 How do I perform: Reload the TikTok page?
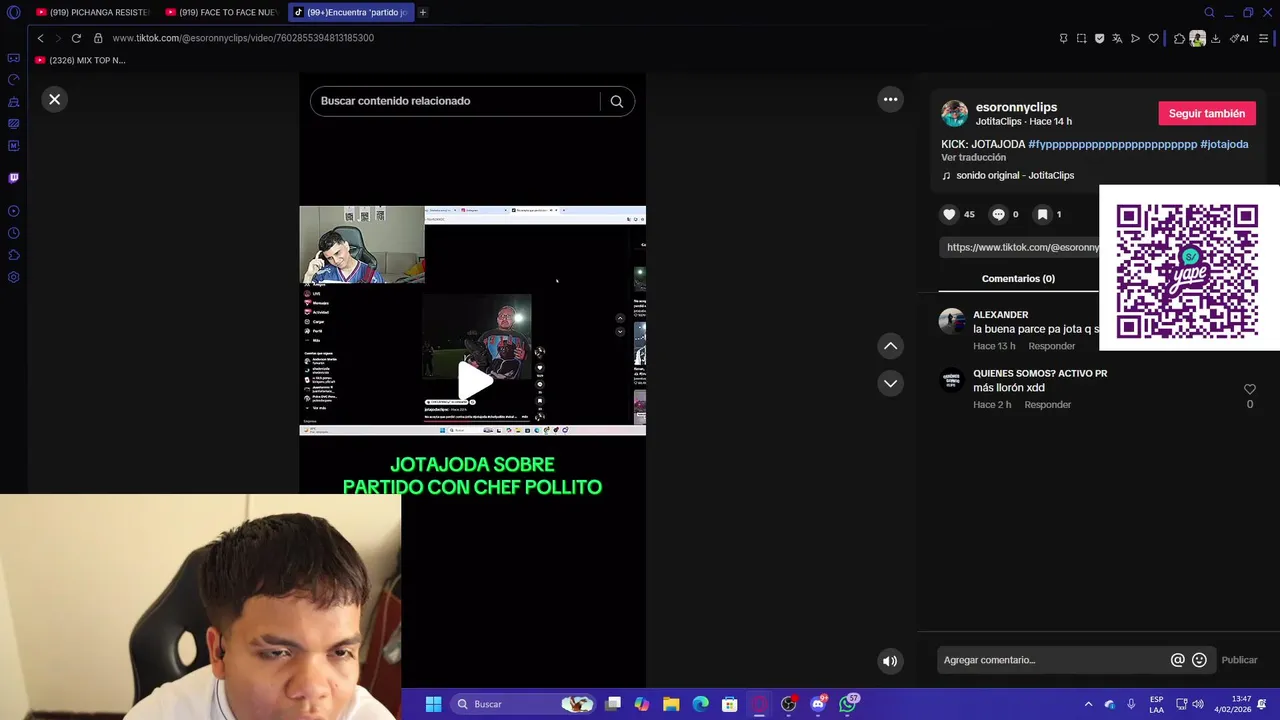pyautogui.click(x=76, y=38)
